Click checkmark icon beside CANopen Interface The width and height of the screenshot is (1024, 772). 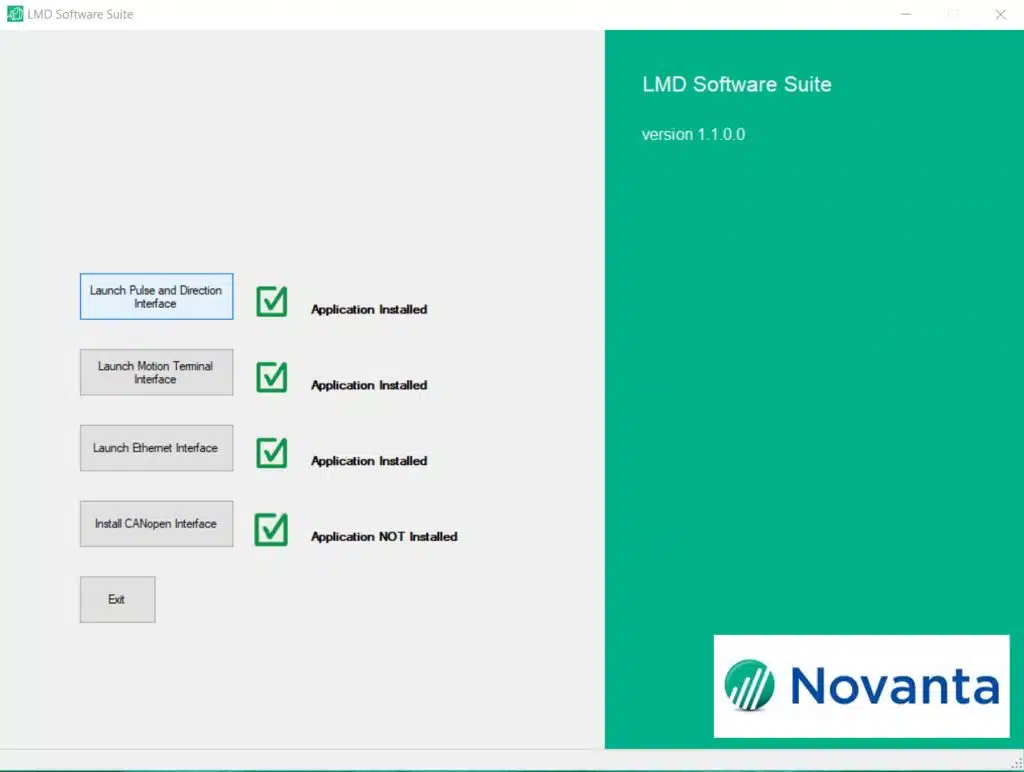[271, 529]
